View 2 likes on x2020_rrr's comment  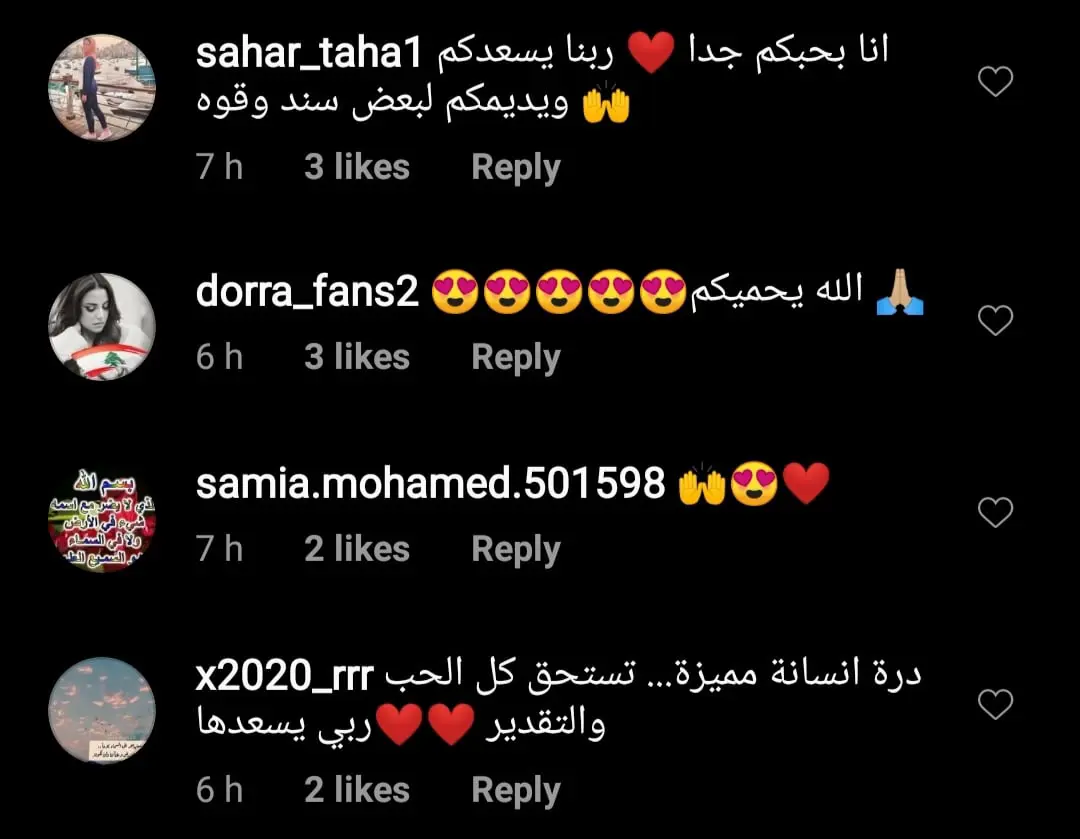(x=357, y=789)
